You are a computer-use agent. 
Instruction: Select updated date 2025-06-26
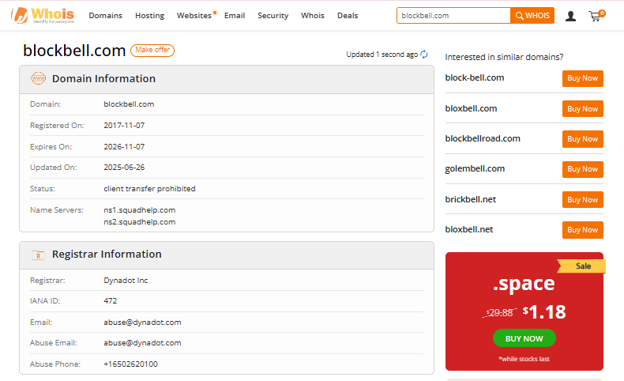click(x=124, y=167)
